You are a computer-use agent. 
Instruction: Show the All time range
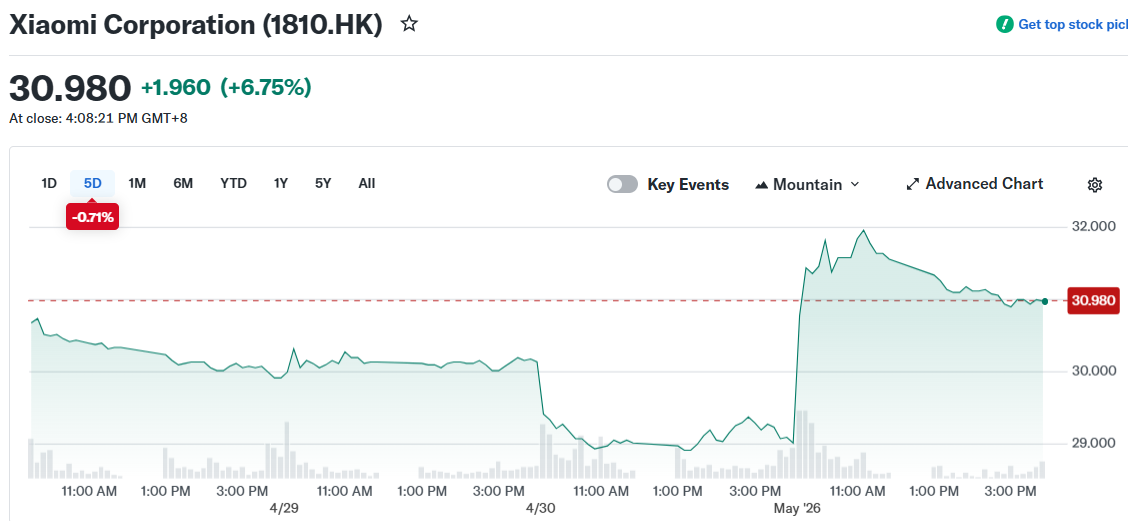[367, 184]
